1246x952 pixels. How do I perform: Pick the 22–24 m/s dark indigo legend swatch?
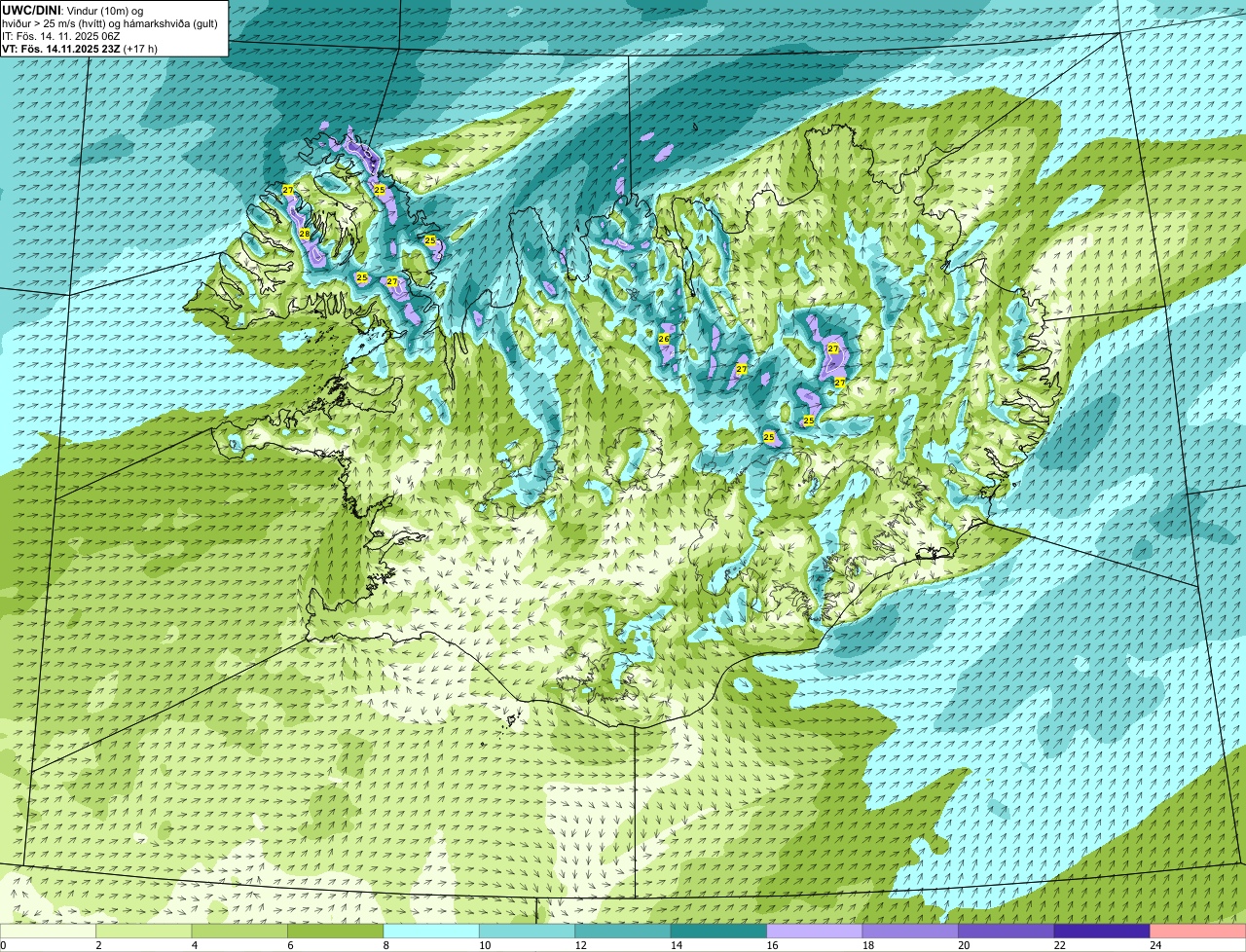tap(1102, 931)
